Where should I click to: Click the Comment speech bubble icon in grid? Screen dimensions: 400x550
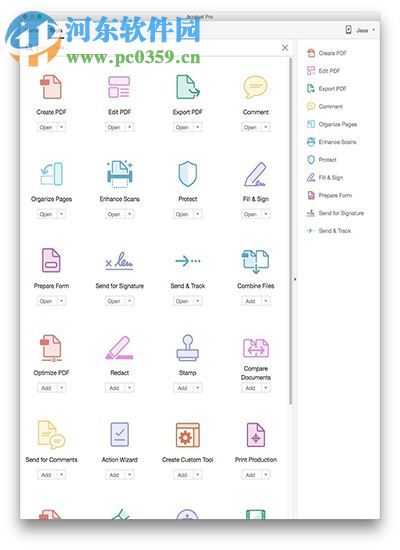click(x=255, y=87)
